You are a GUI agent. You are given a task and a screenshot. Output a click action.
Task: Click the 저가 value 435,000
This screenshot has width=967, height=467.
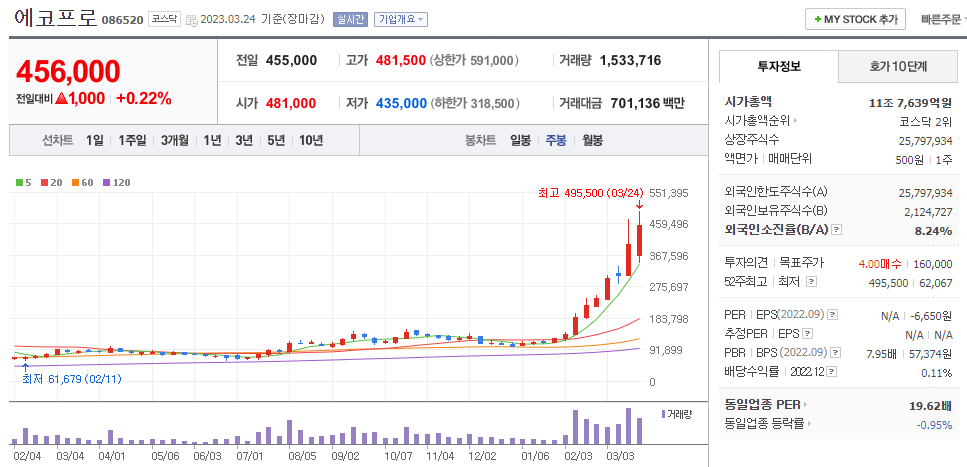(x=403, y=103)
